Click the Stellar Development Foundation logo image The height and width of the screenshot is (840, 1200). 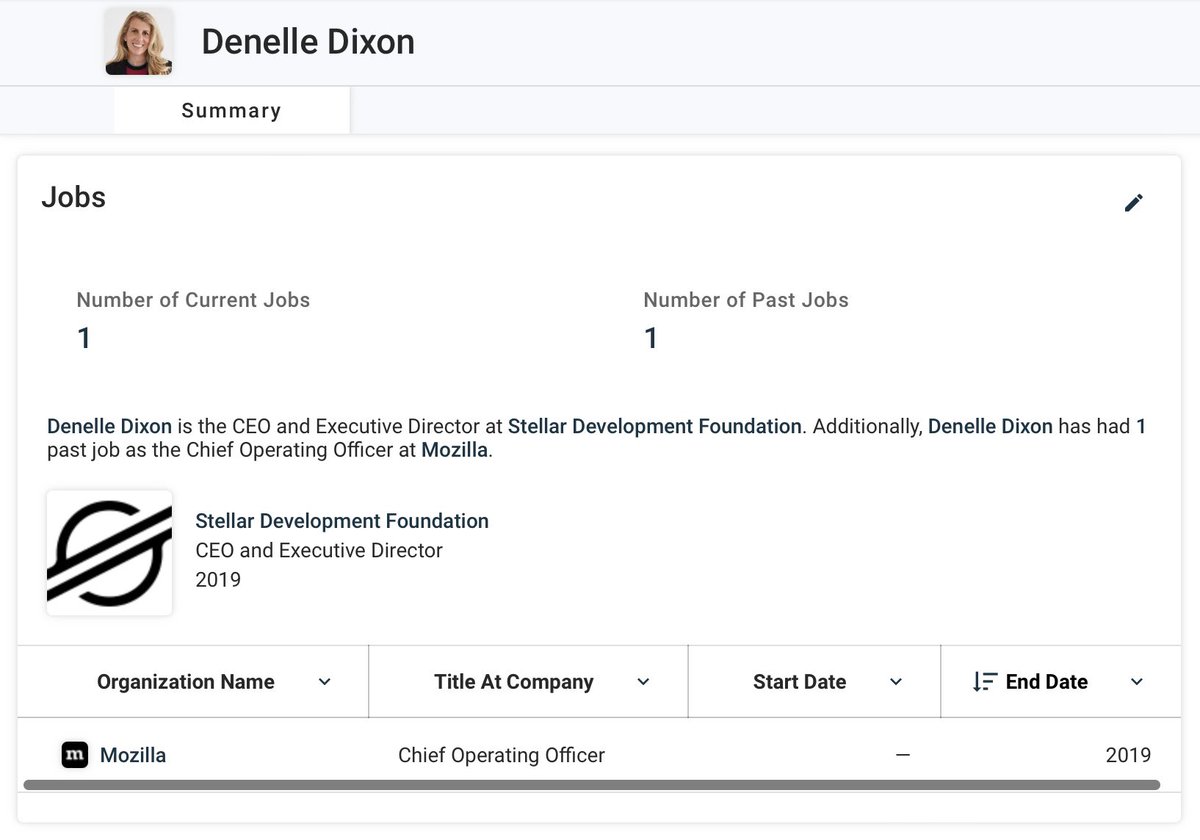(109, 552)
